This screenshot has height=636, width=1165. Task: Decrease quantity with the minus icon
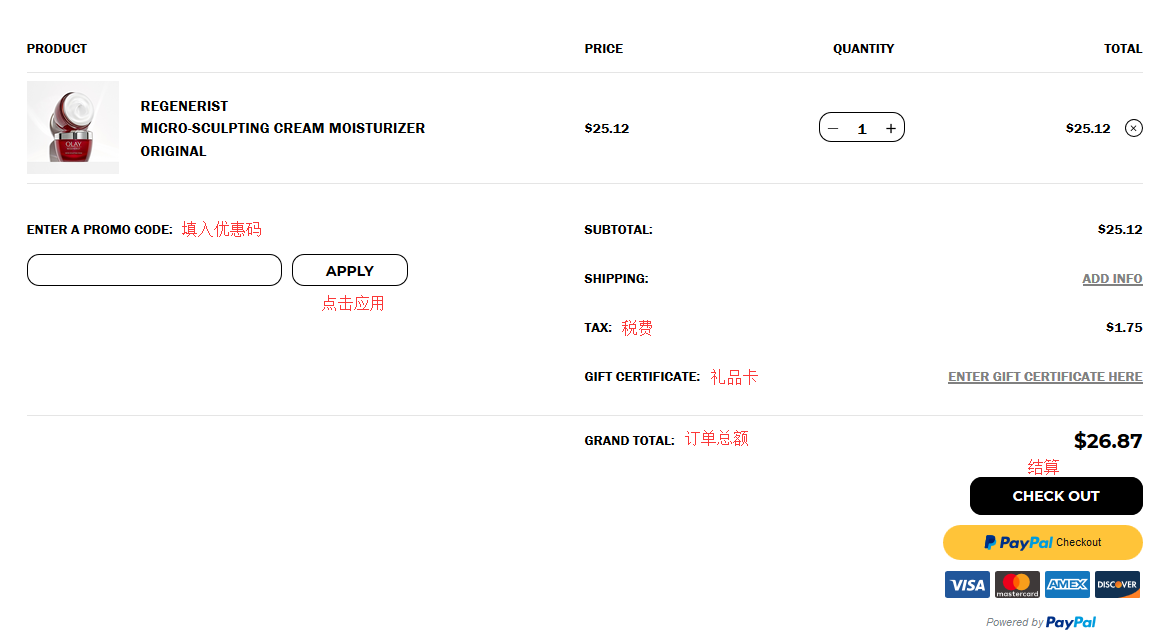834,128
